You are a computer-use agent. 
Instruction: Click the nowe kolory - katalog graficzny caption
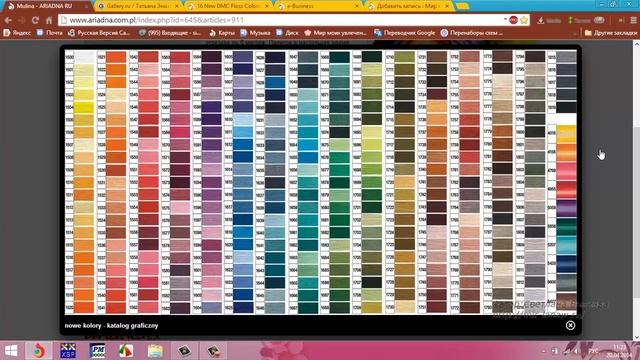coord(111,326)
